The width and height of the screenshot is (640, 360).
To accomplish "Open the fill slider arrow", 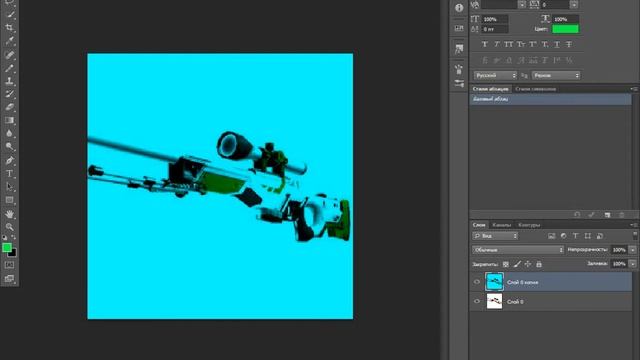I will click(x=633, y=264).
